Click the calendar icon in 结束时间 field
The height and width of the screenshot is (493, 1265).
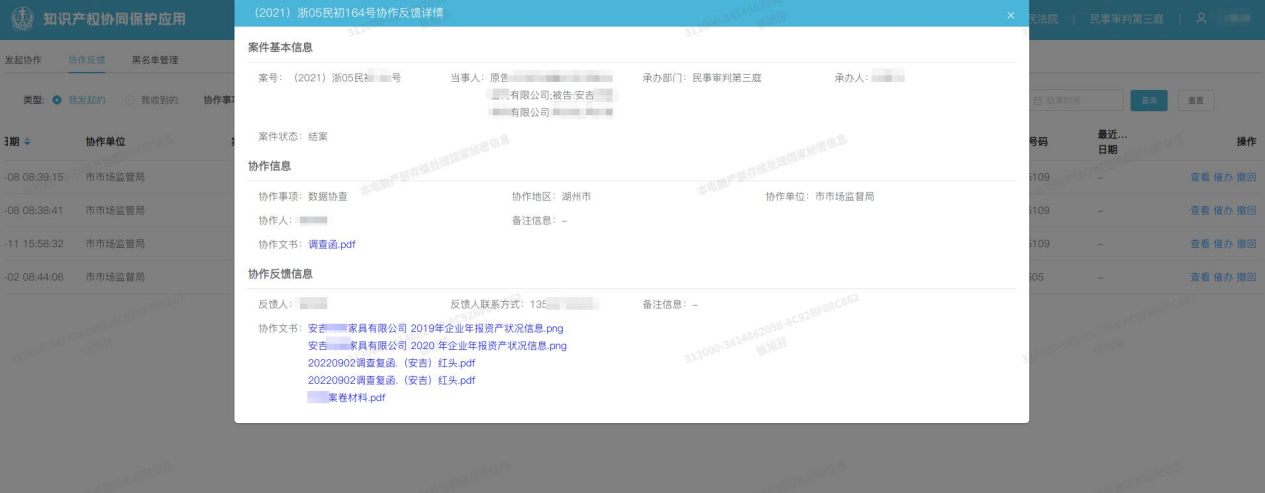pyautogui.click(x=1037, y=100)
